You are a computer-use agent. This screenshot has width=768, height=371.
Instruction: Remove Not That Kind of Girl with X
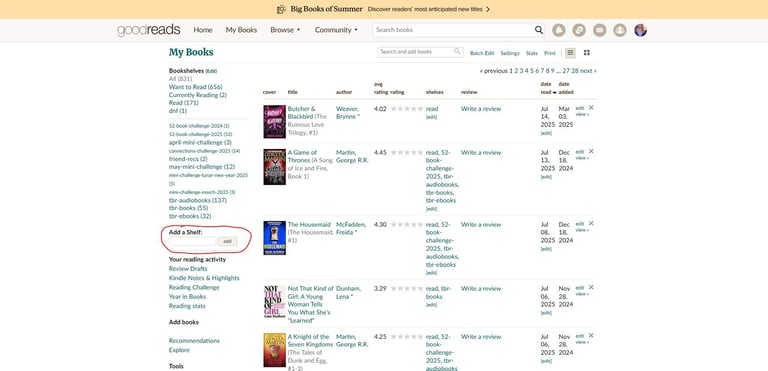click(x=591, y=287)
